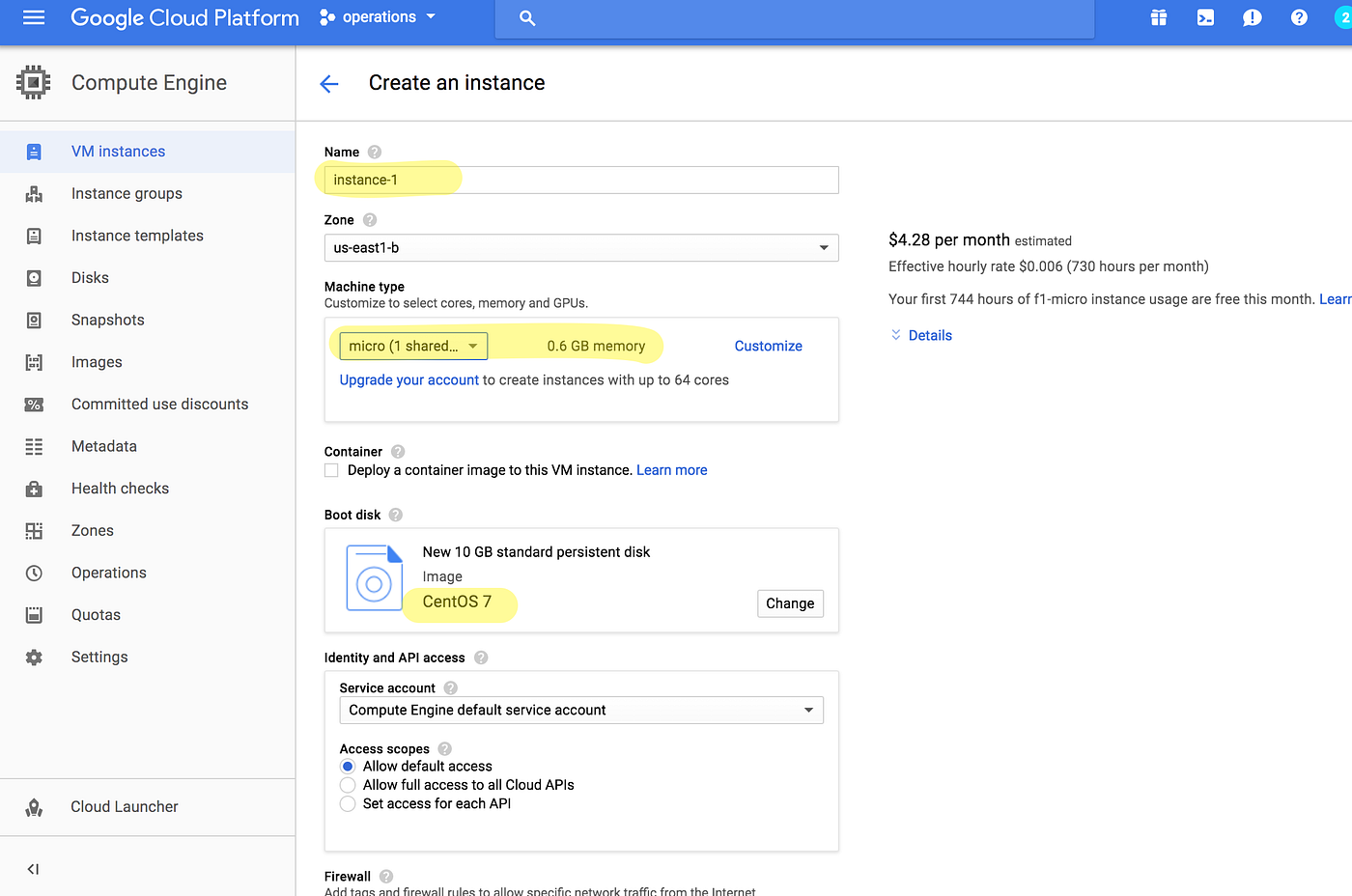1352x896 pixels.
Task: Click the Compute Engine chip icon
Action: (x=34, y=83)
